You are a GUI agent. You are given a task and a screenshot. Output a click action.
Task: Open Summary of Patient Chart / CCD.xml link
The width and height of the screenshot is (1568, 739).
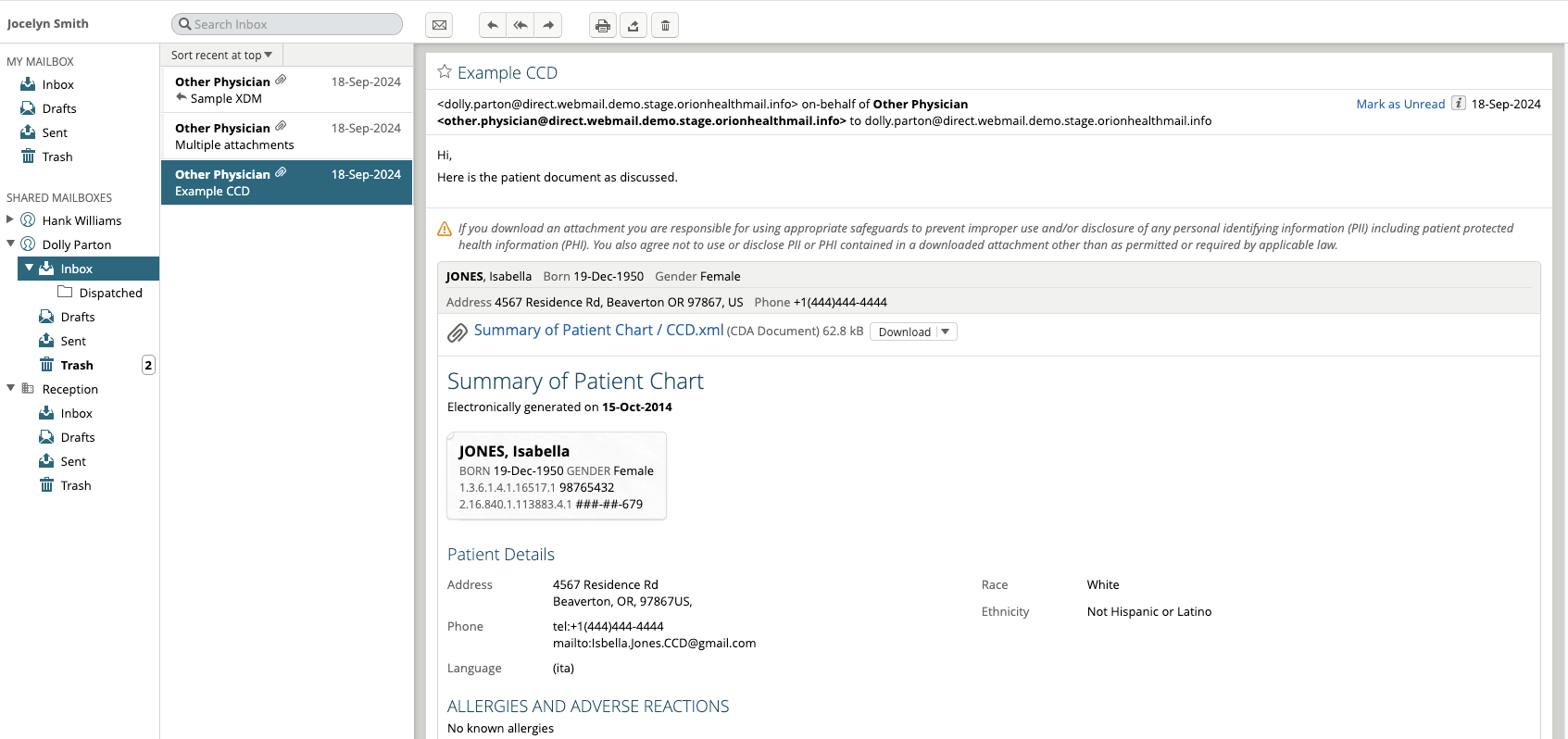tap(598, 331)
